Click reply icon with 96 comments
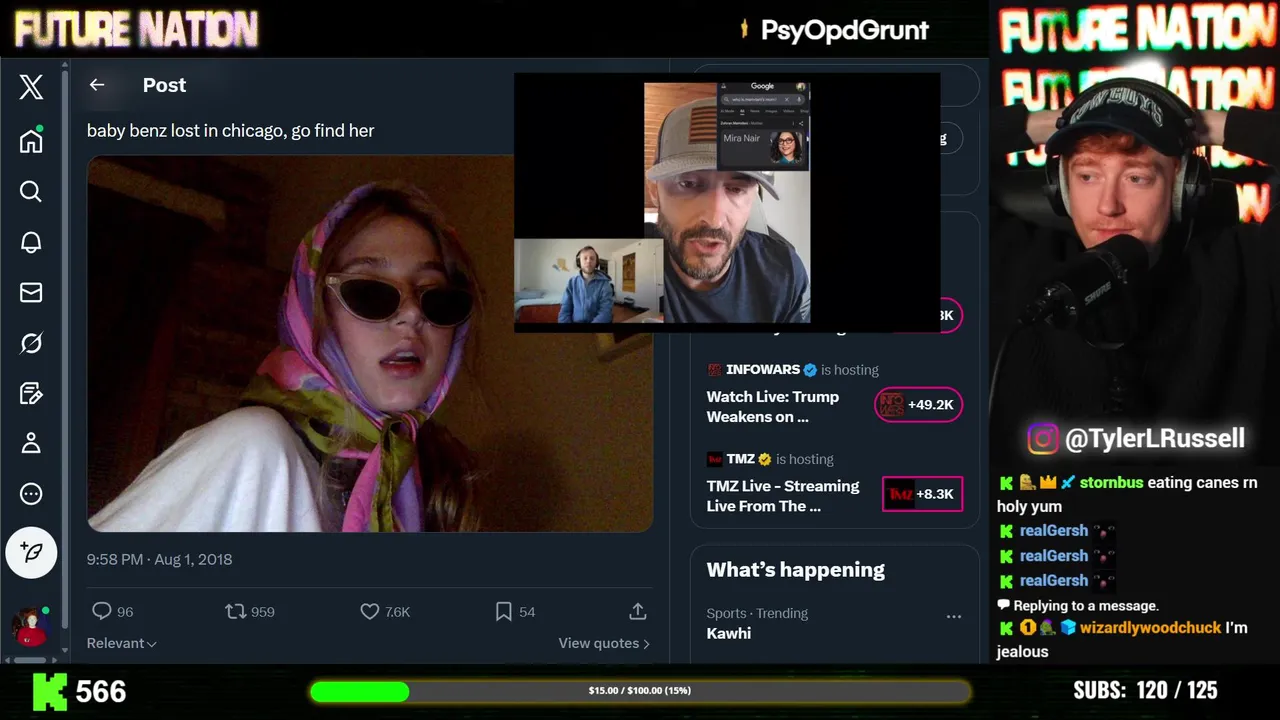The width and height of the screenshot is (1280, 720). click(101, 611)
